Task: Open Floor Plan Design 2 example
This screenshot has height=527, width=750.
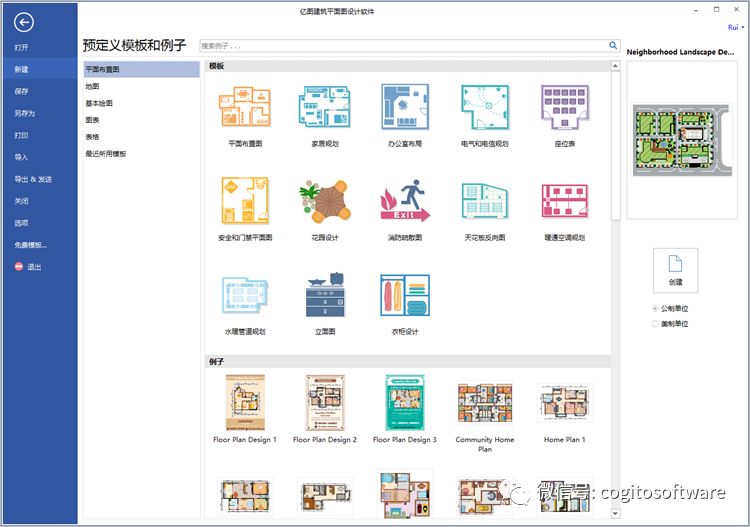Action: pyautogui.click(x=325, y=402)
